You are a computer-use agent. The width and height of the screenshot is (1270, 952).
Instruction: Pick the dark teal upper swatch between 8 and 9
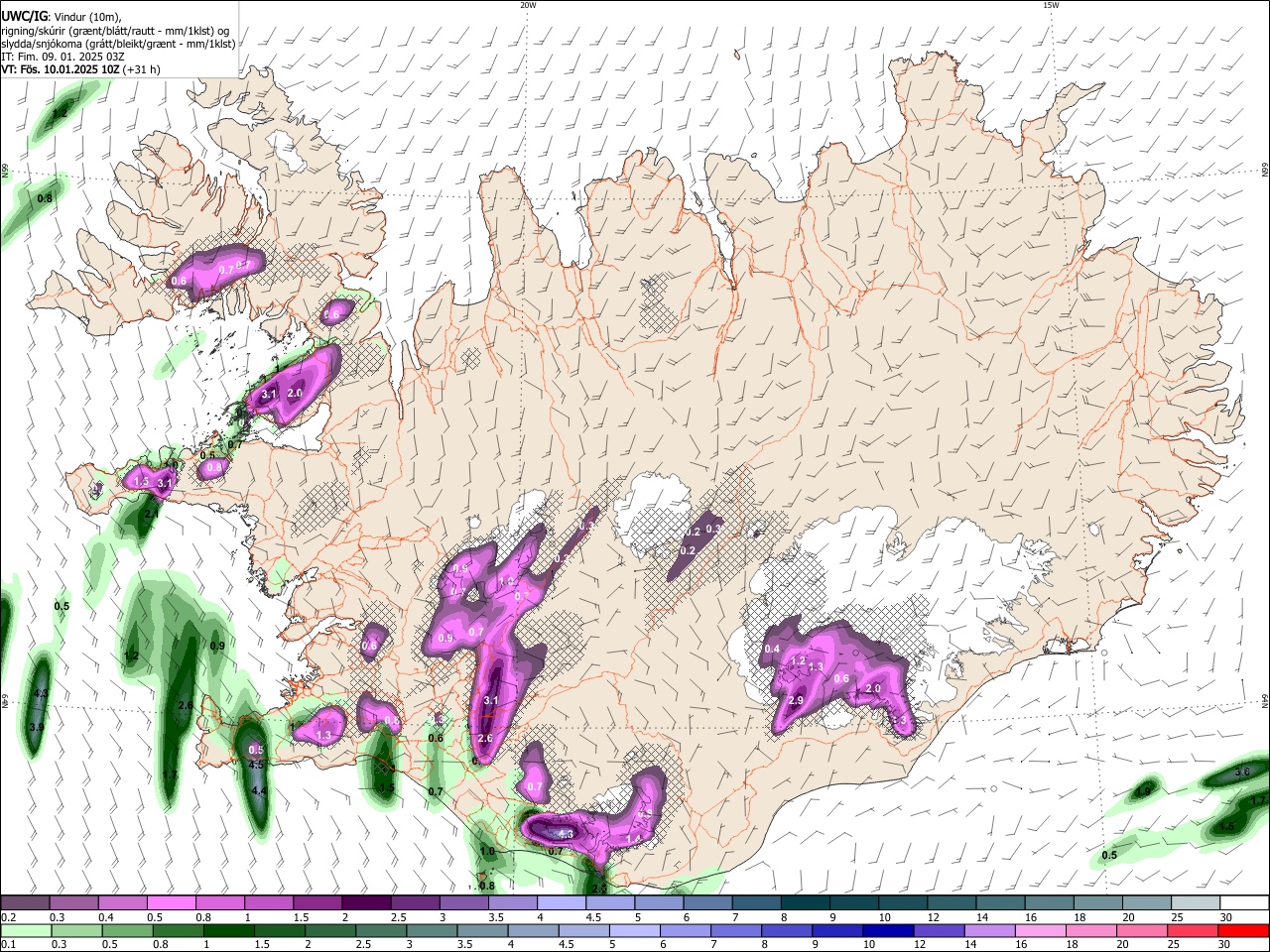click(806, 903)
